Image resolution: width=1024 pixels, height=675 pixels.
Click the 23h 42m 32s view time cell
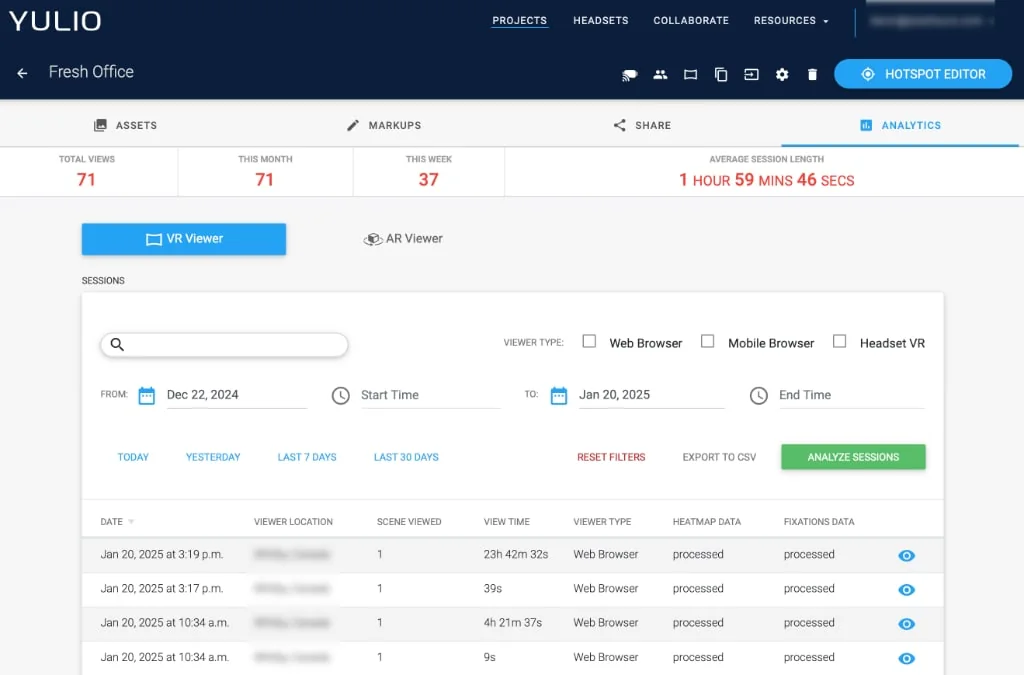516,554
